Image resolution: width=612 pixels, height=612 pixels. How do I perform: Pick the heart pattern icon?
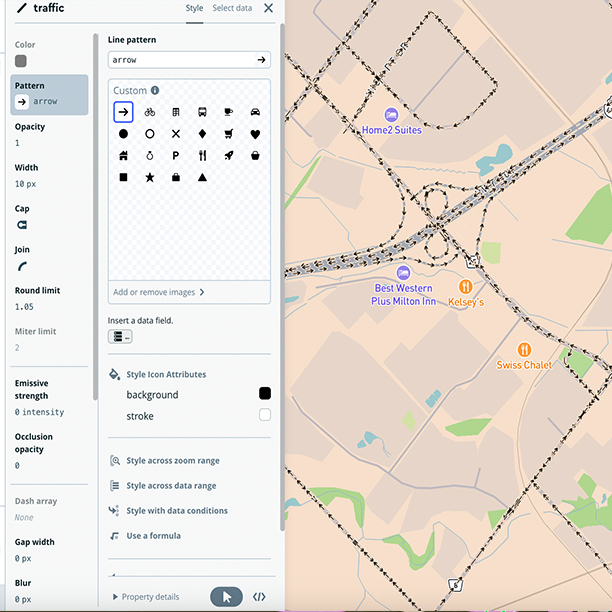255,134
